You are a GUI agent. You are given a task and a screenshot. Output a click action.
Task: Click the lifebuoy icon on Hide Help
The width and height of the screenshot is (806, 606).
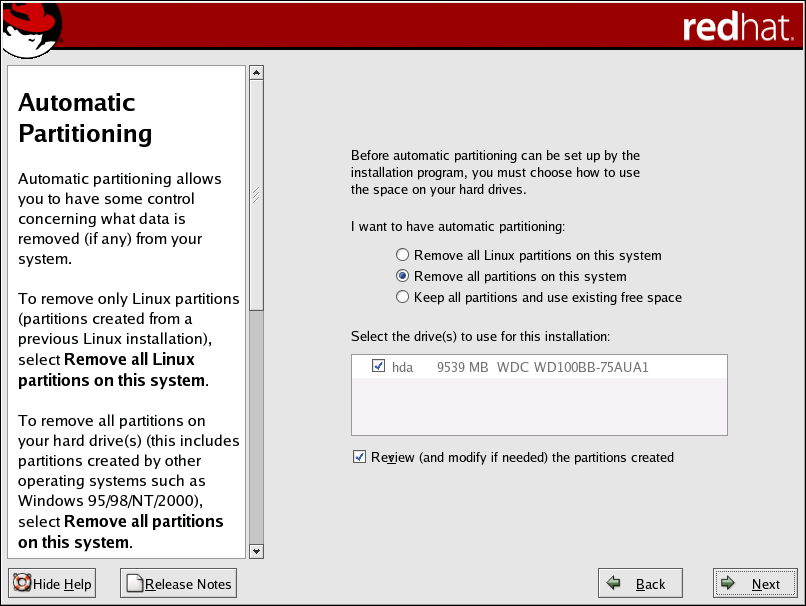[22, 584]
